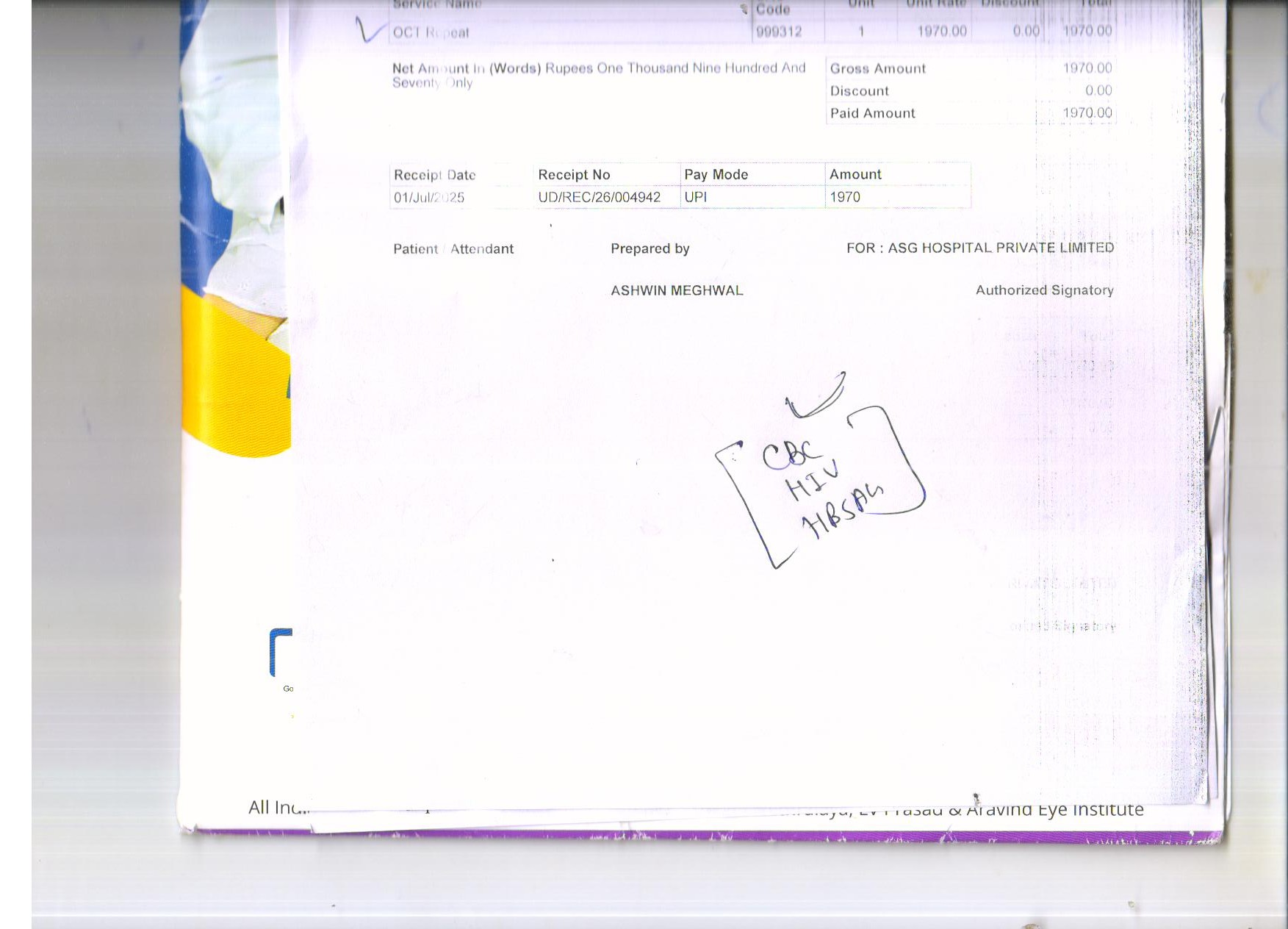This screenshot has width=1288, height=929.
Task: Click the Discount label in totals
Action: (x=859, y=91)
